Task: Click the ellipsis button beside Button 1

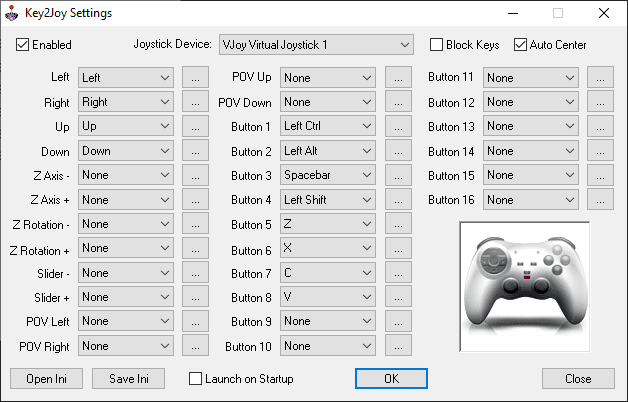Action: (398, 126)
